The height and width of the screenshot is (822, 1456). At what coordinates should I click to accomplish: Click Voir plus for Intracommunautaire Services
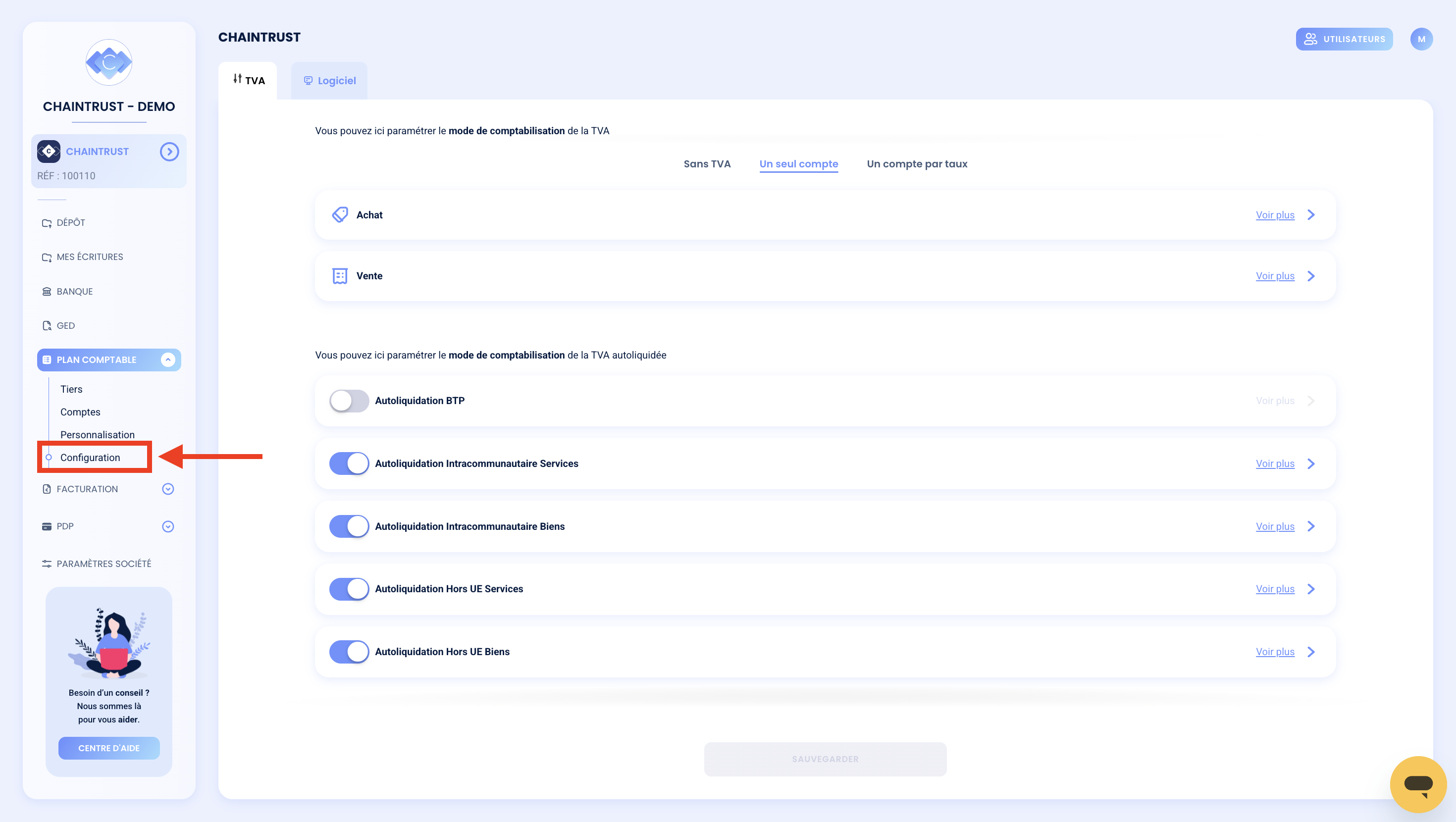point(1275,463)
